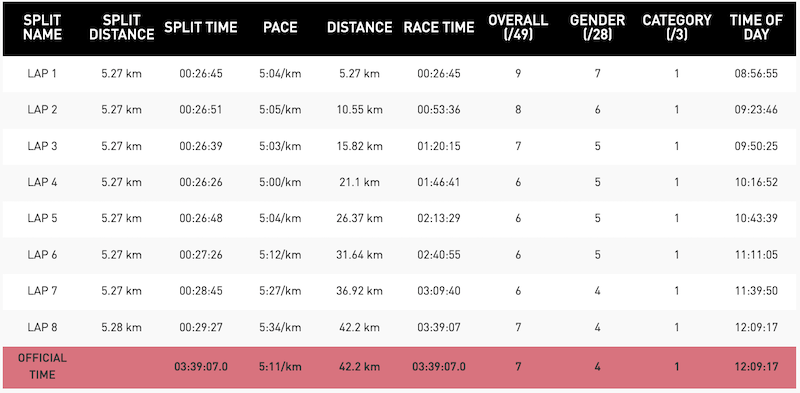Click the 21.1 km distance cell

click(360, 182)
